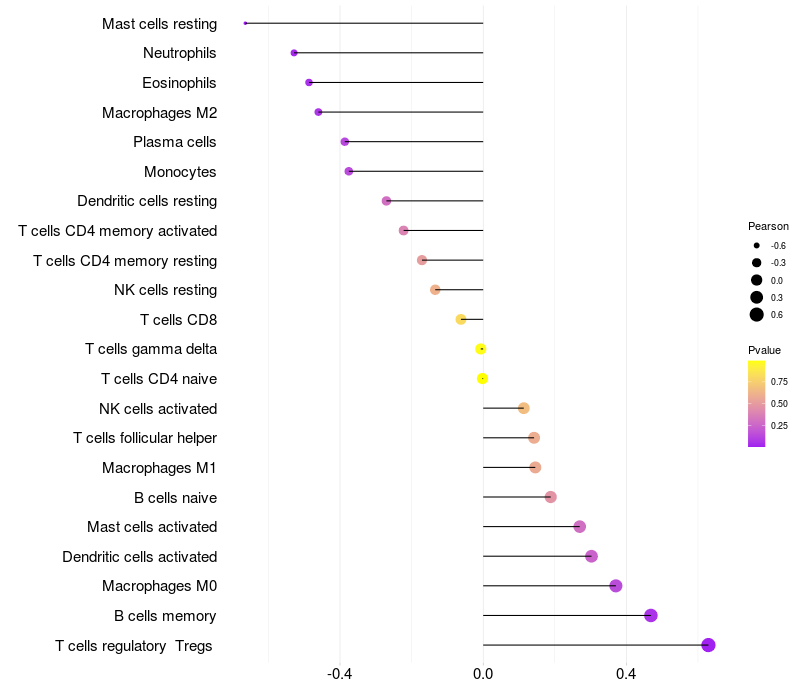Select the Macrophages M0 data point
The image size is (800, 700).
point(616,586)
